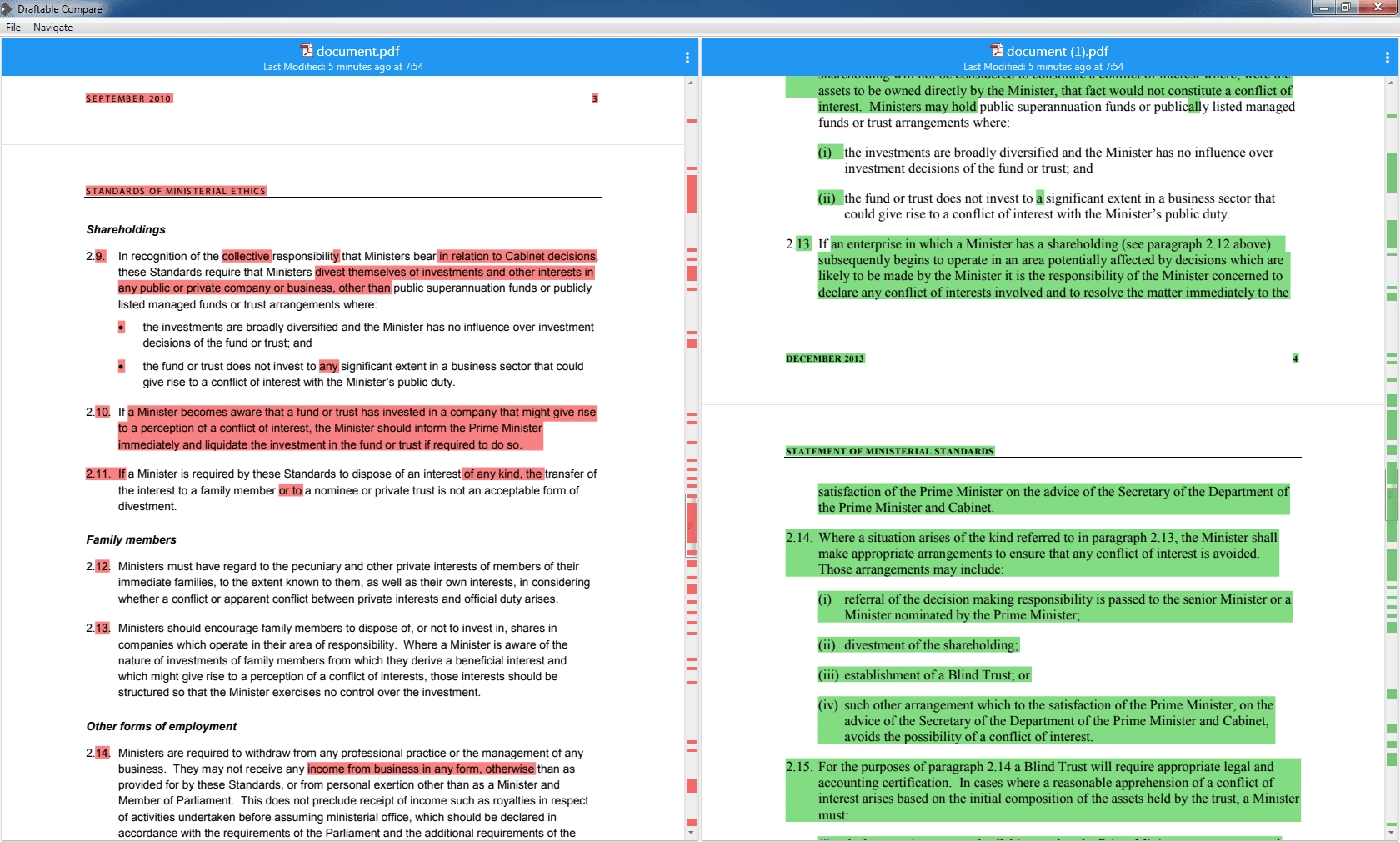Click highlighted '(iii) establishment of a Blind Trust; or'
This screenshot has height=842, width=1400.
tap(924, 675)
